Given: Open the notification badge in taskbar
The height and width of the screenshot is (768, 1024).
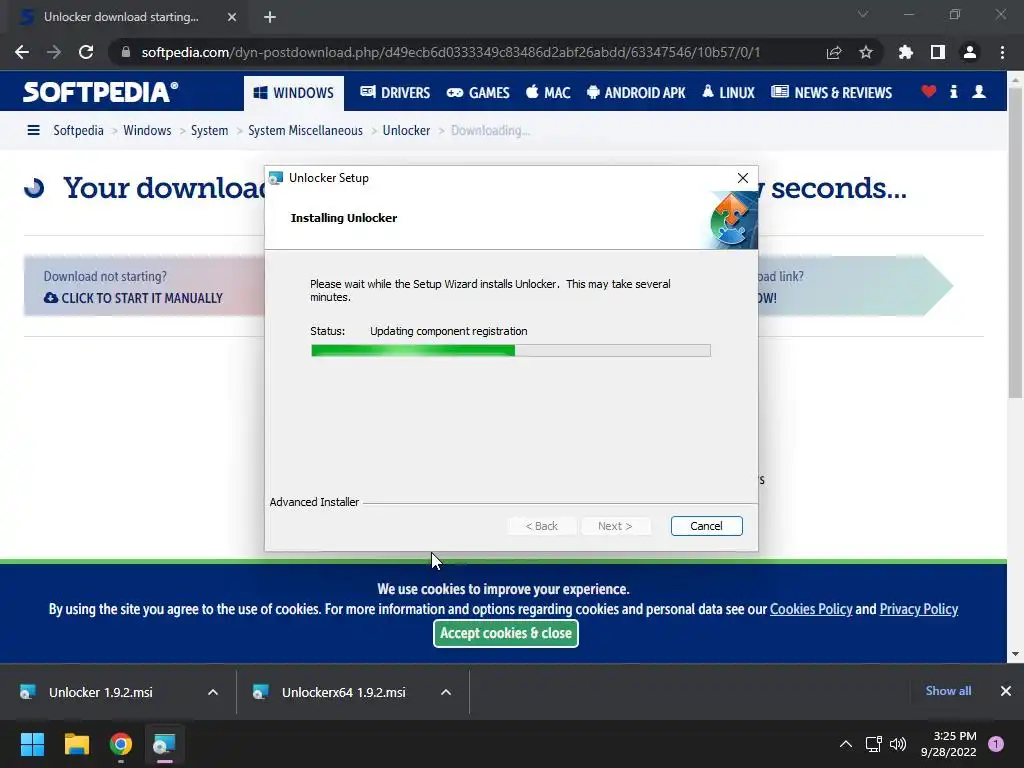Looking at the screenshot, I should pyautogui.click(x=996, y=744).
